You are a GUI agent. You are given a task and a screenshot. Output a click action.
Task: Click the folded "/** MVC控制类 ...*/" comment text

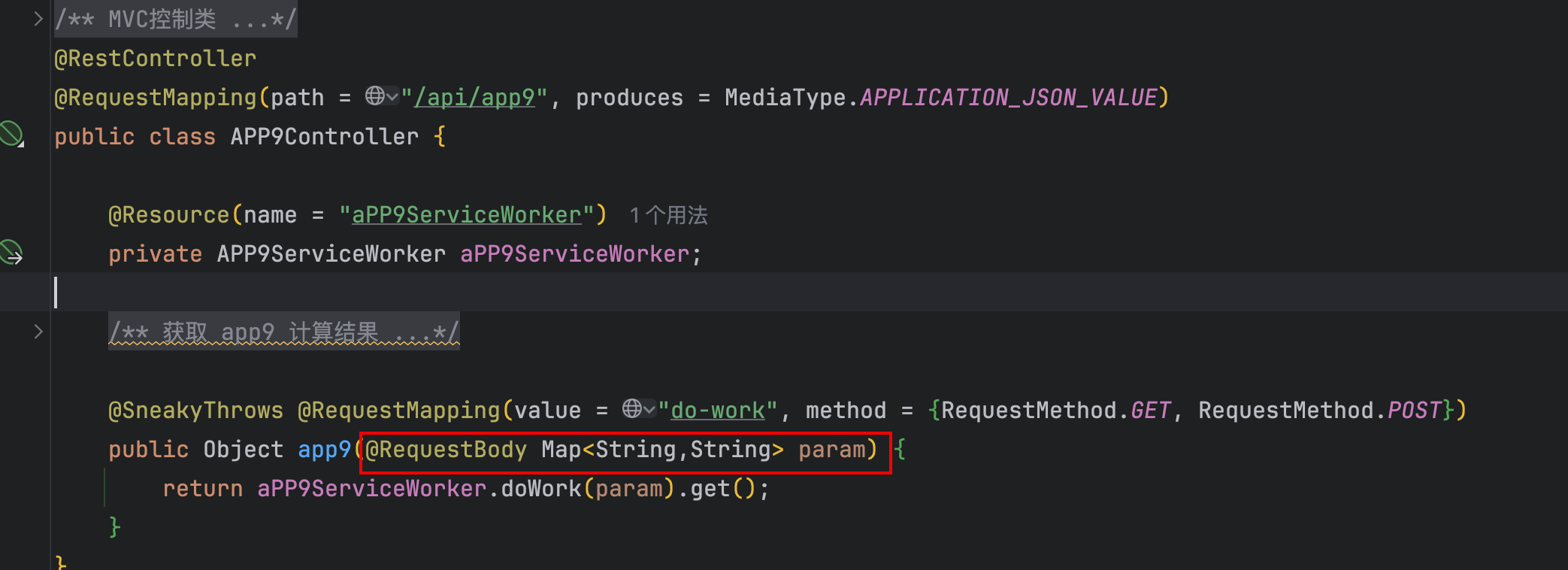point(175,19)
